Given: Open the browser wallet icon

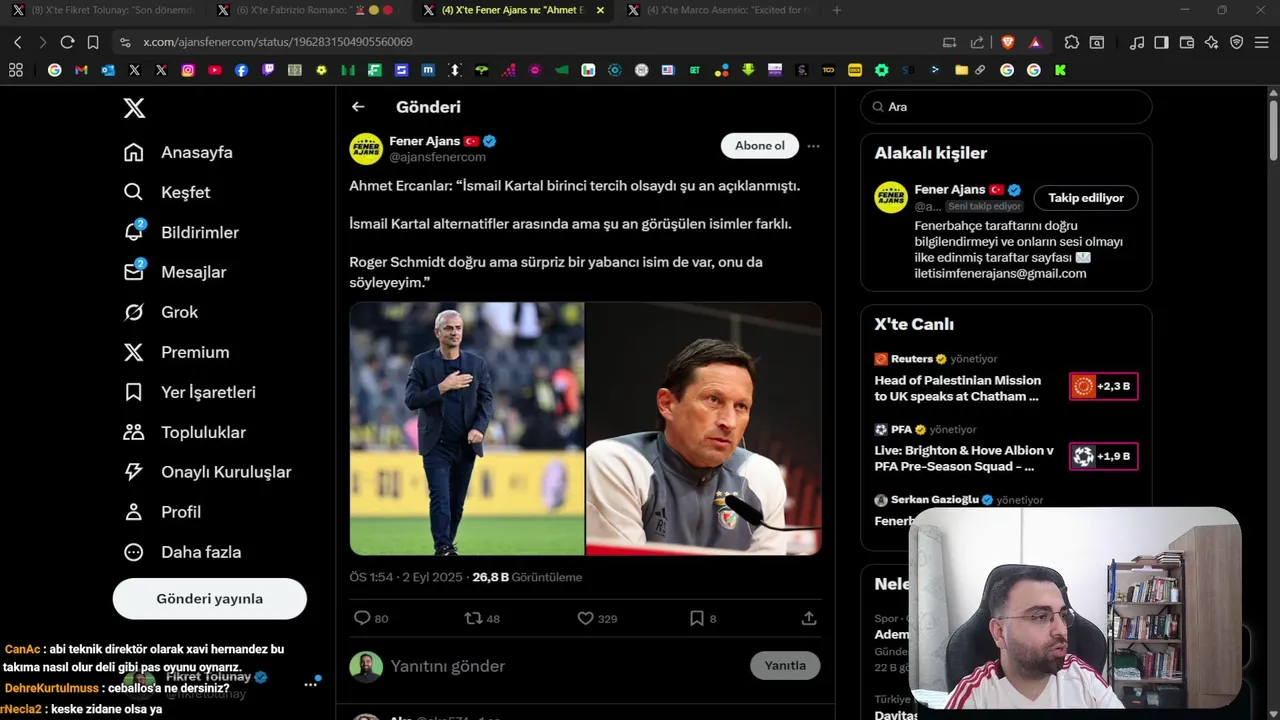Looking at the screenshot, I should pyautogui.click(x=1187, y=42).
